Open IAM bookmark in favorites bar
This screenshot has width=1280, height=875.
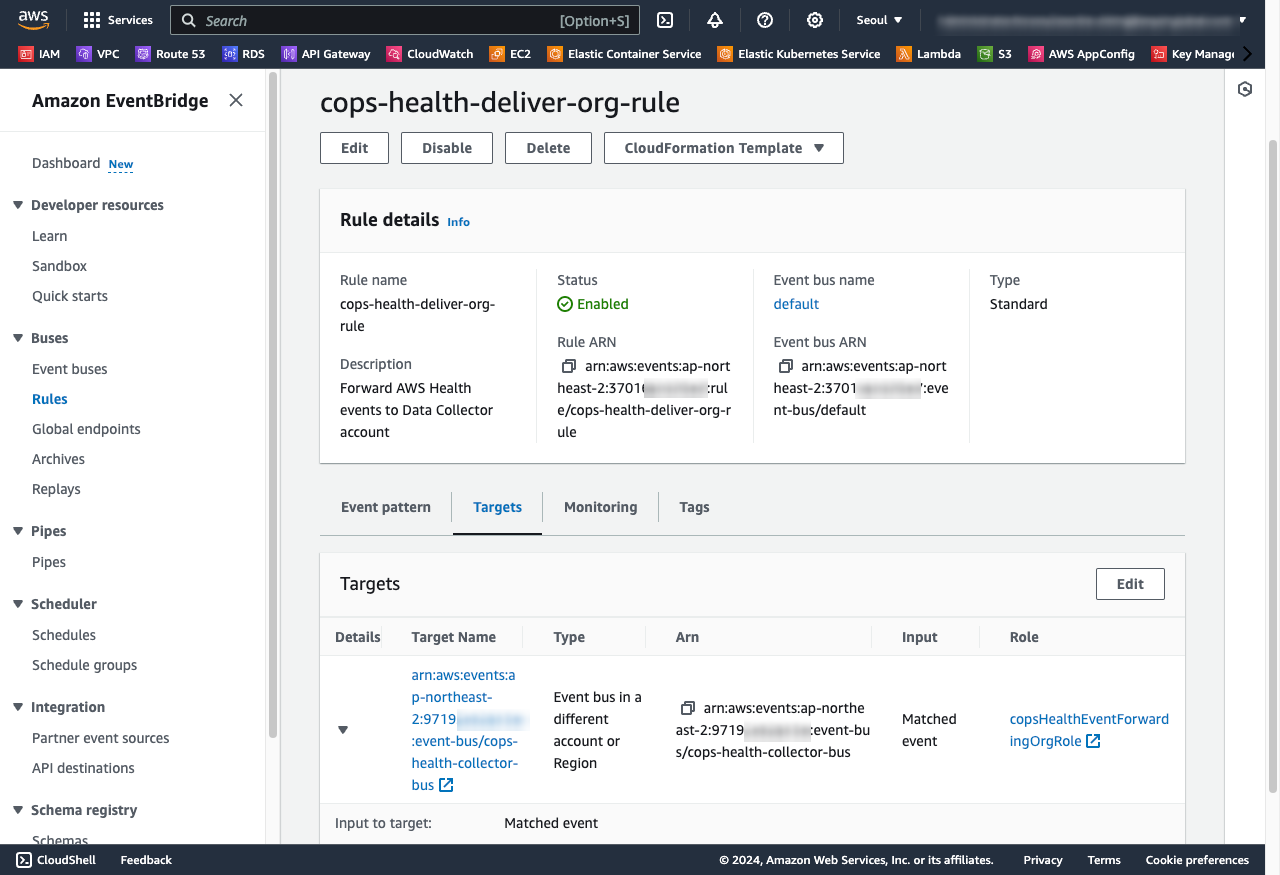point(39,54)
